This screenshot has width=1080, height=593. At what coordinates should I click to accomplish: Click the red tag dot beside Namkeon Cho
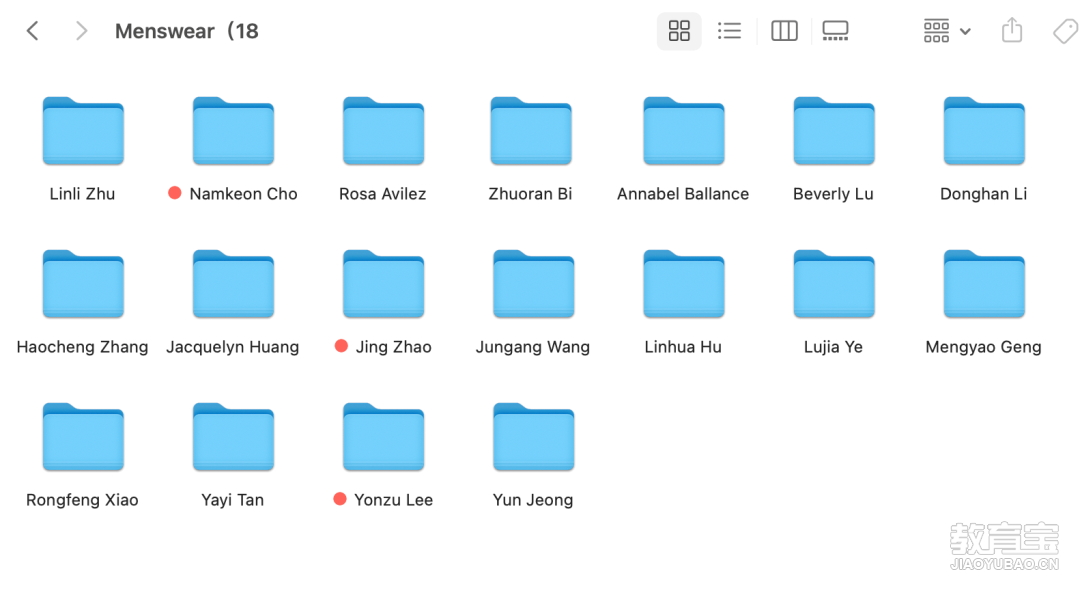point(175,194)
